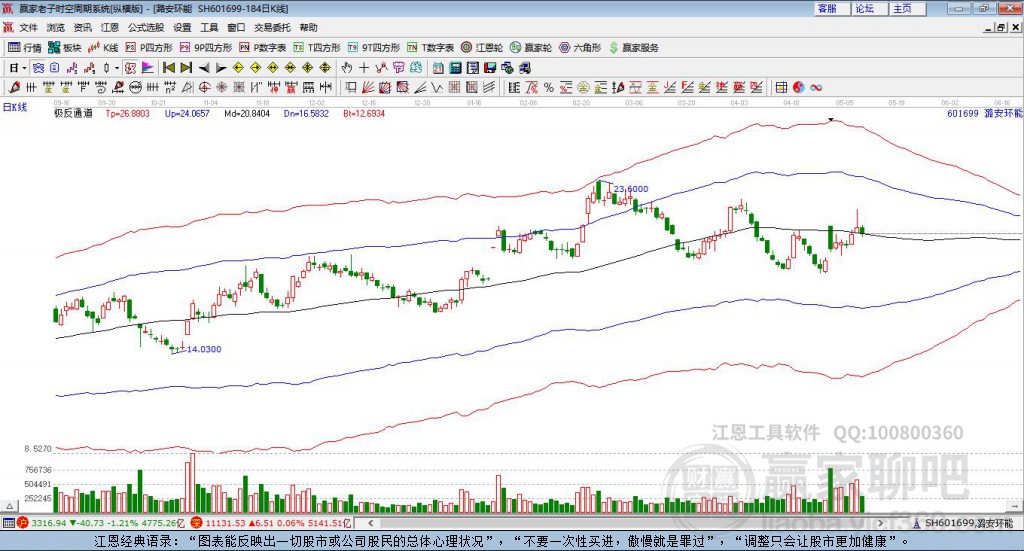Open the 行情 quotes view
Viewport: 1024px width, 551px height.
pyautogui.click(x=25, y=47)
